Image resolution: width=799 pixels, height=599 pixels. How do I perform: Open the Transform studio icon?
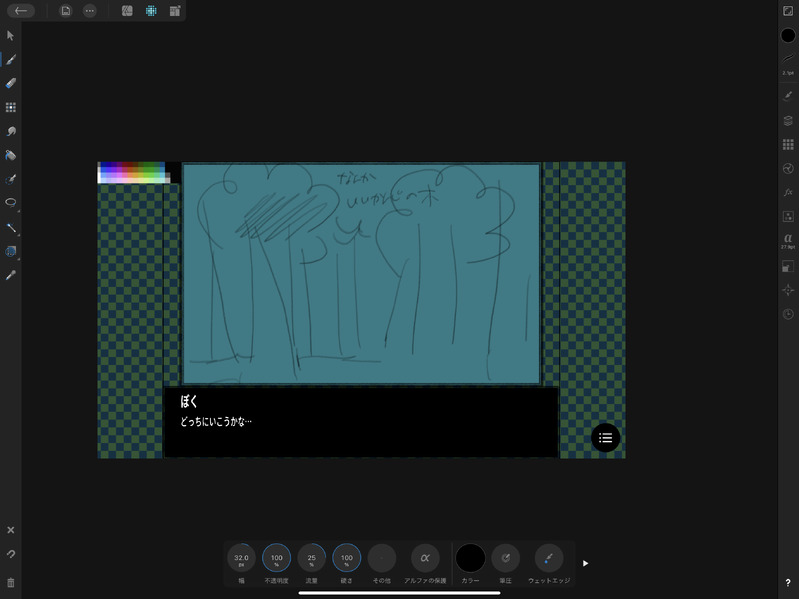coord(788,266)
